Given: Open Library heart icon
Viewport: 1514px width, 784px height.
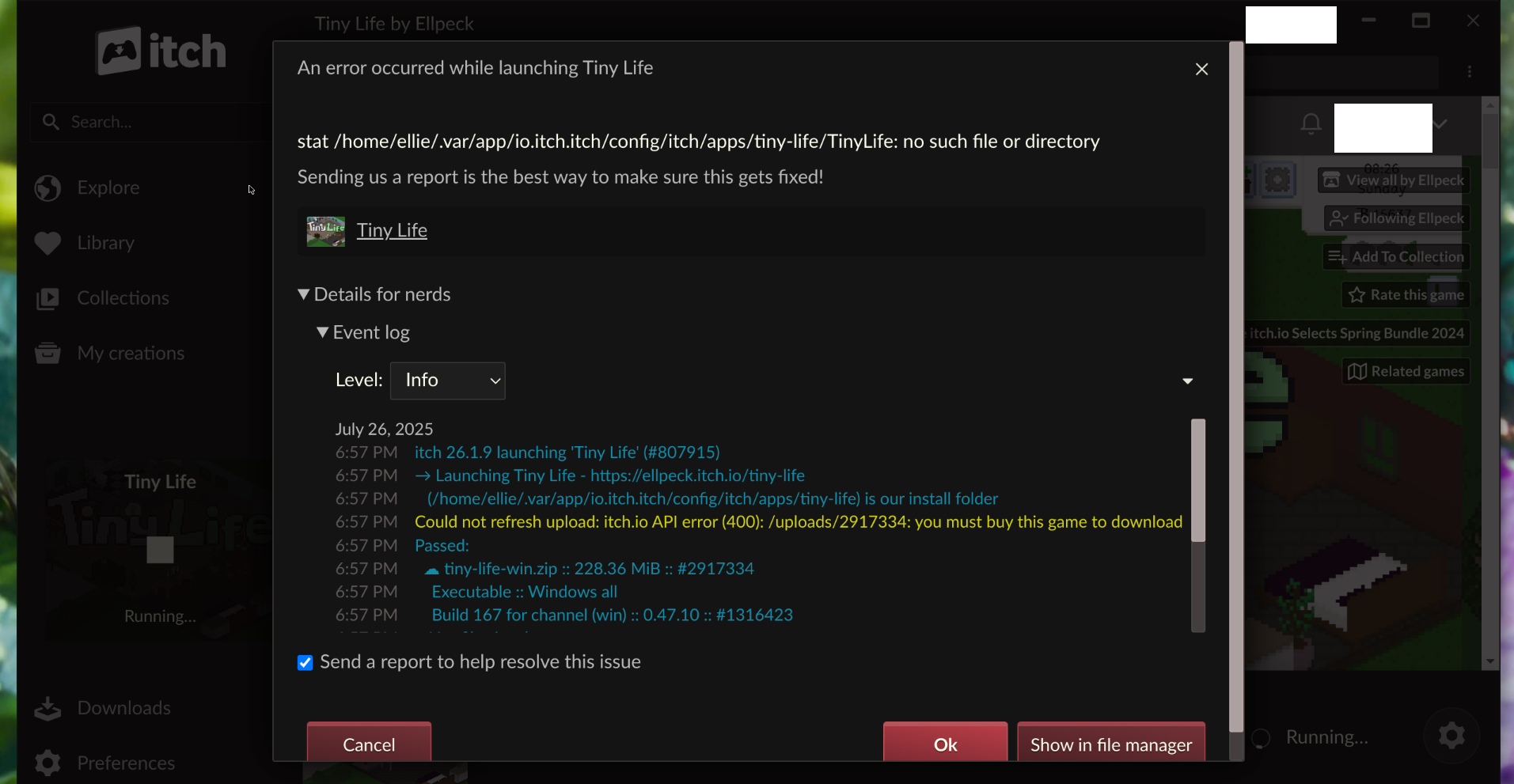Looking at the screenshot, I should pos(47,244).
